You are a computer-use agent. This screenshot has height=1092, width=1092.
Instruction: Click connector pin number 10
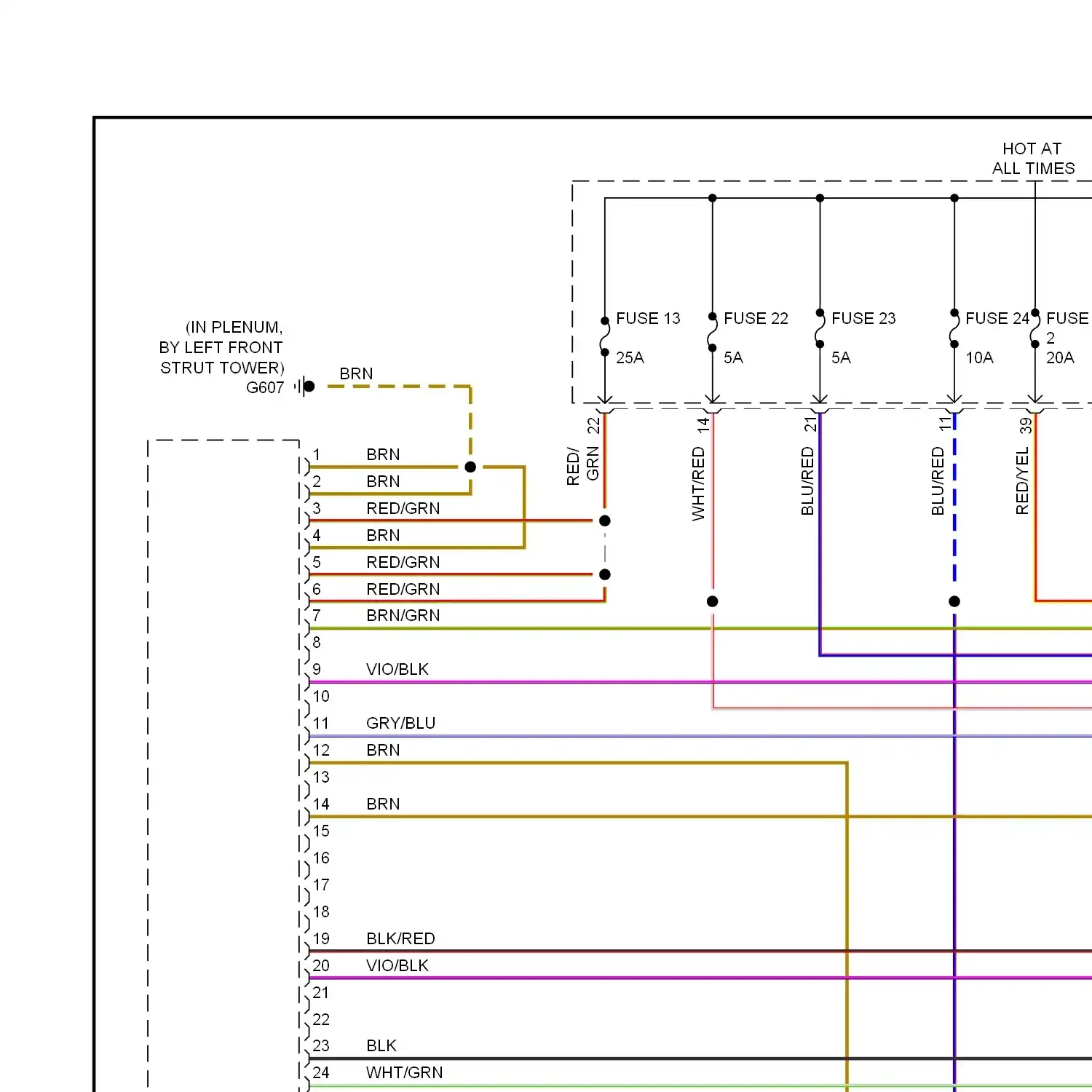(x=321, y=696)
